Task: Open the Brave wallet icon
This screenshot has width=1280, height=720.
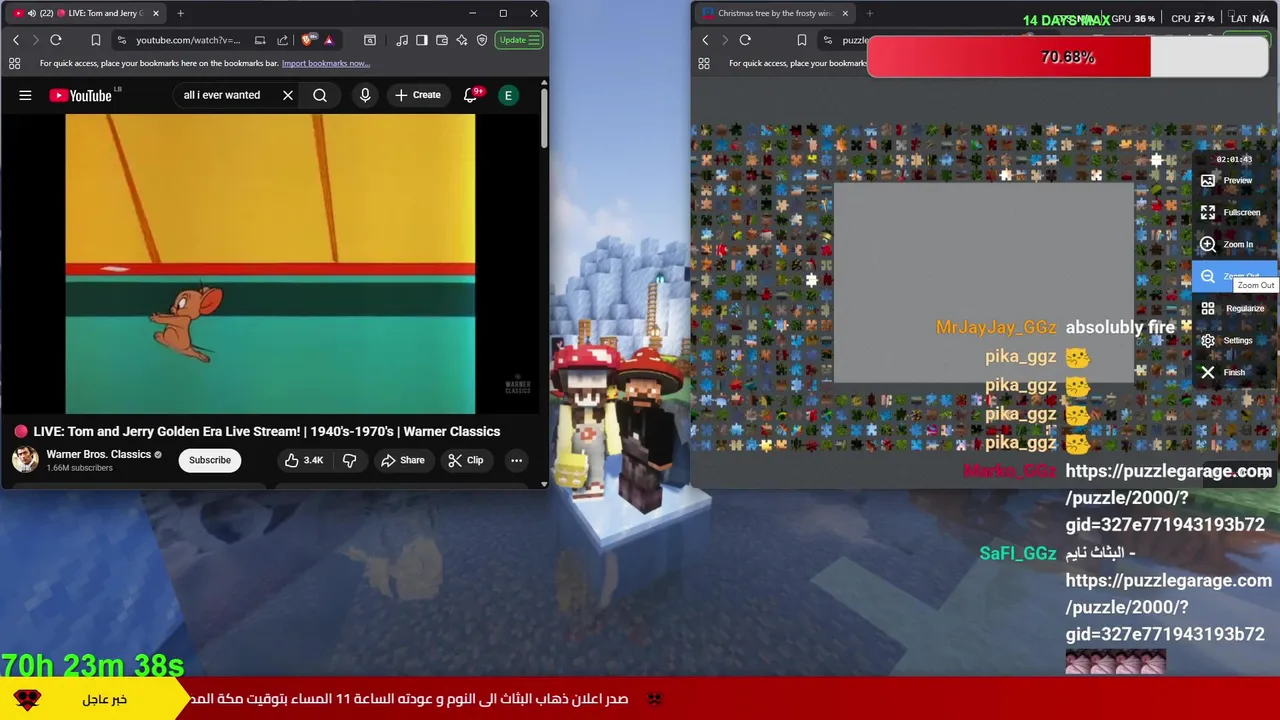Action: pos(442,40)
